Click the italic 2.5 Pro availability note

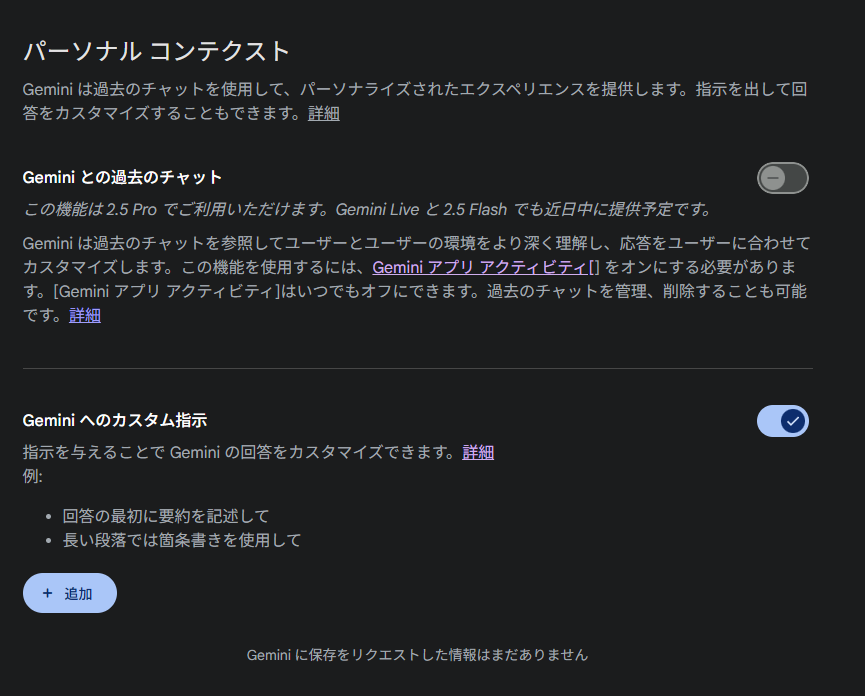point(367,210)
